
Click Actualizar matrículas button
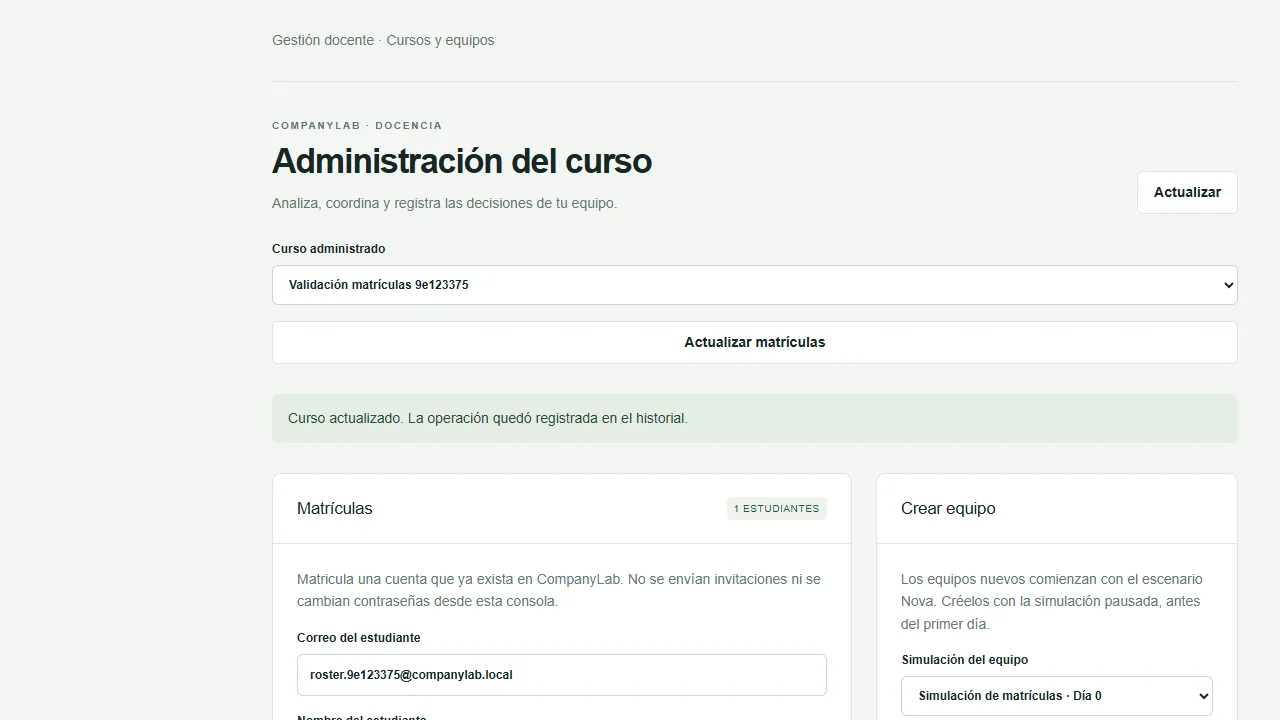coord(755,342)
